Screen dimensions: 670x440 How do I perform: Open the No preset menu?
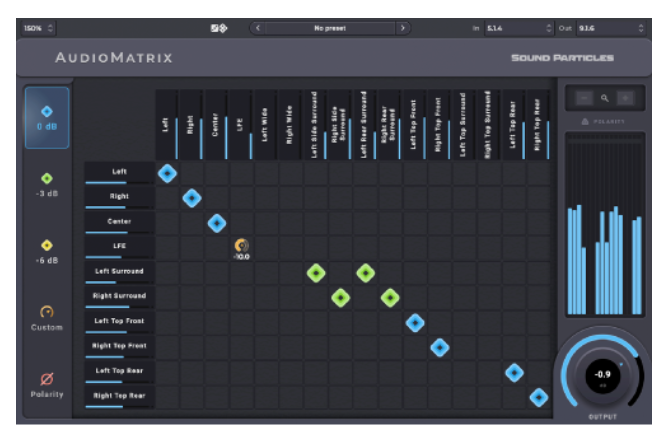329,28
